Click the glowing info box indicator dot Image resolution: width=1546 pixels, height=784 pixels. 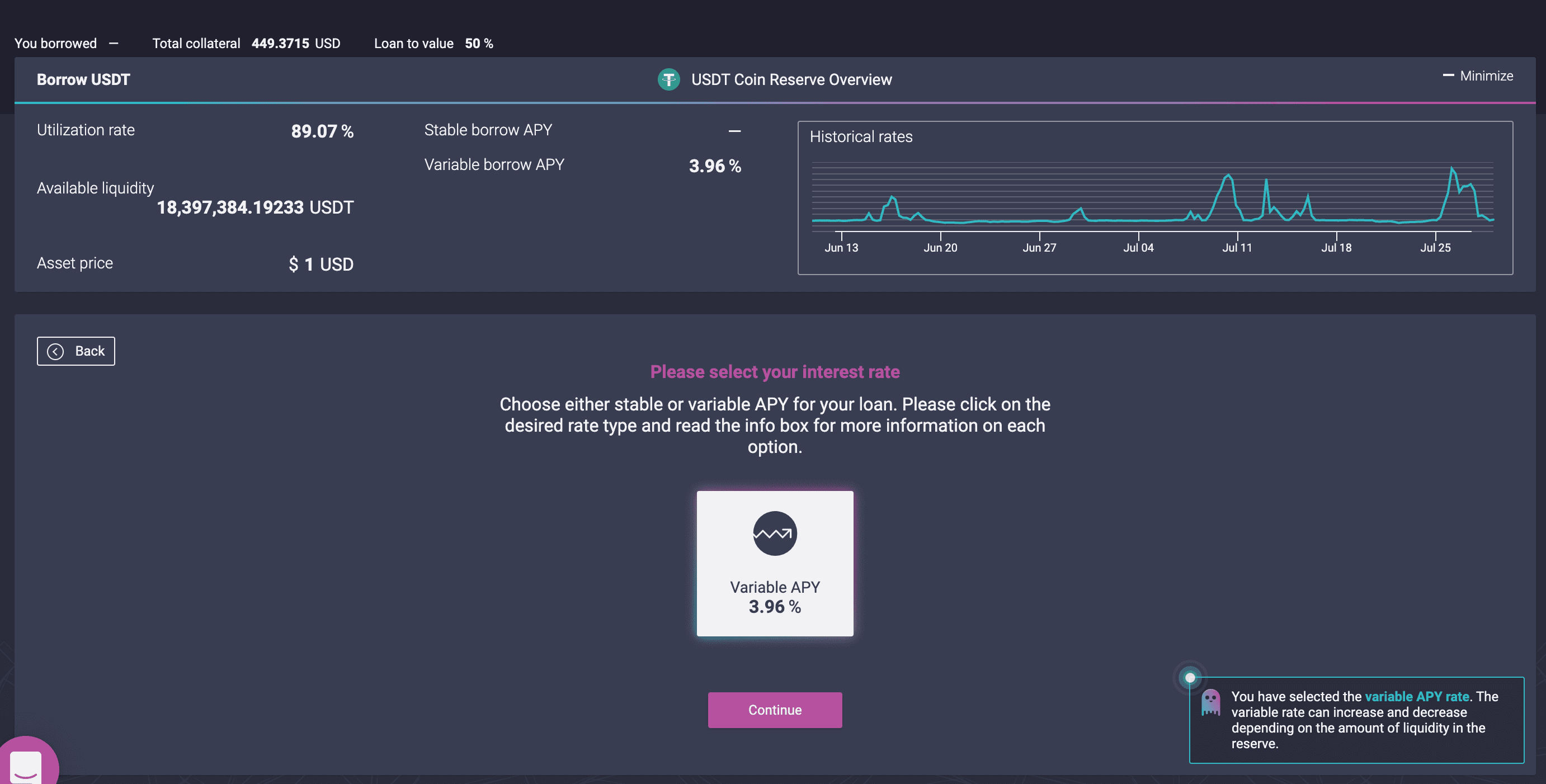(1190, 678)
